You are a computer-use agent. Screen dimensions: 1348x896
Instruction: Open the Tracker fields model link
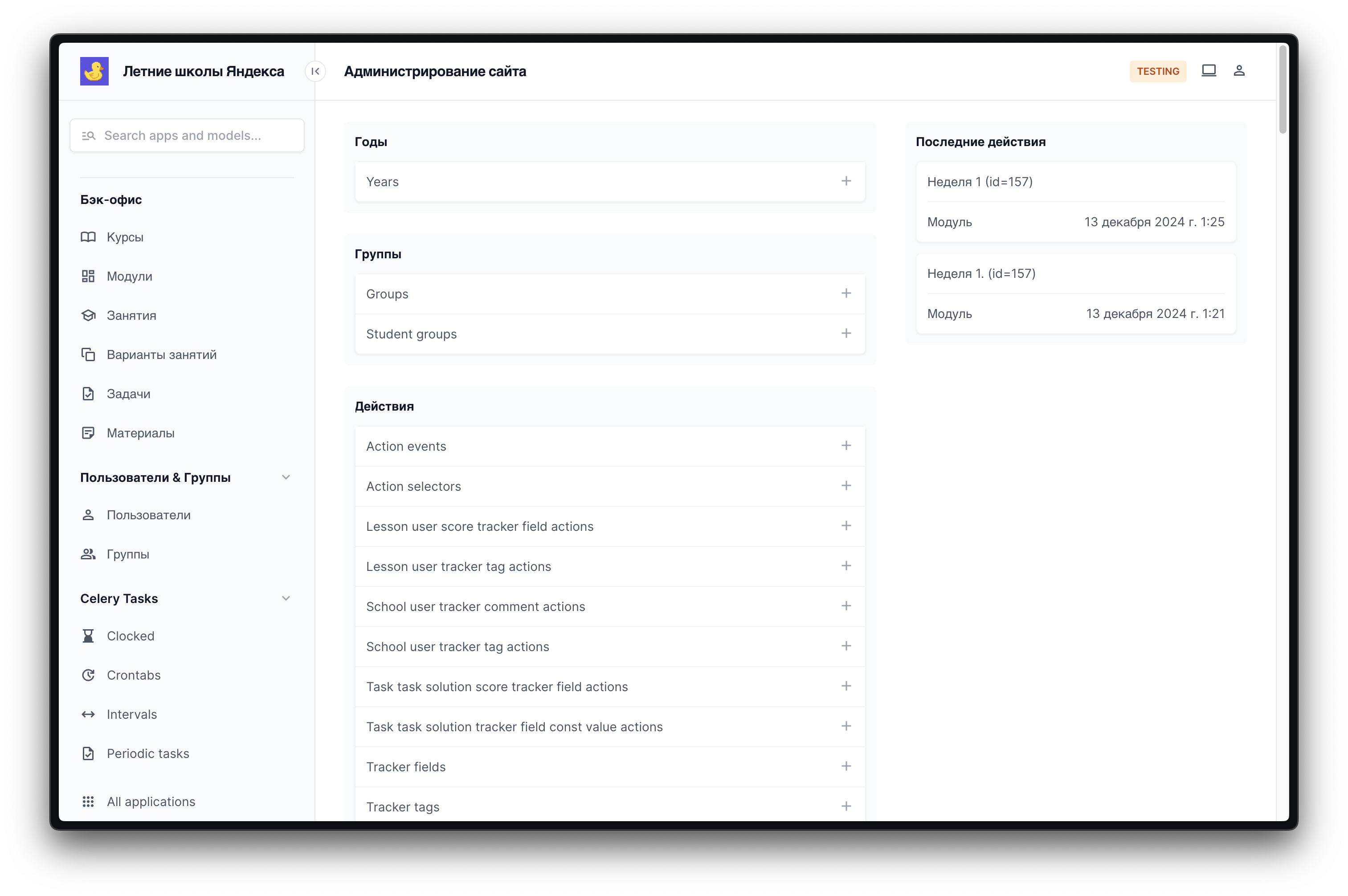pyautogui.click(x=406, y=767)
